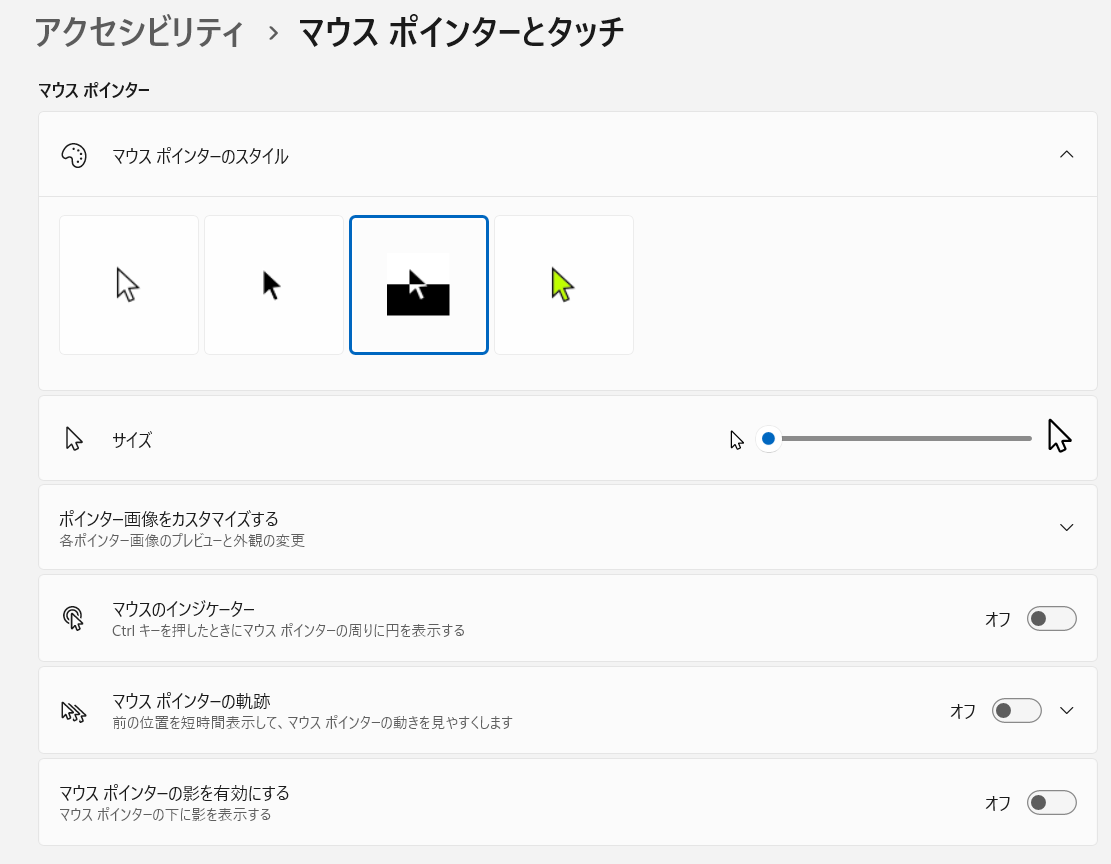Click the マウスのインジケーター icon
This screenshot has height=864, width=1111.
(74, 618)
